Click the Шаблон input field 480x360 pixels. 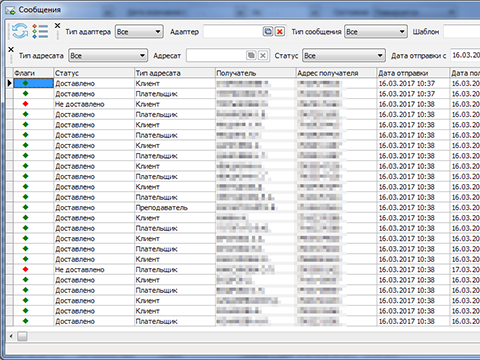[462, 32]
